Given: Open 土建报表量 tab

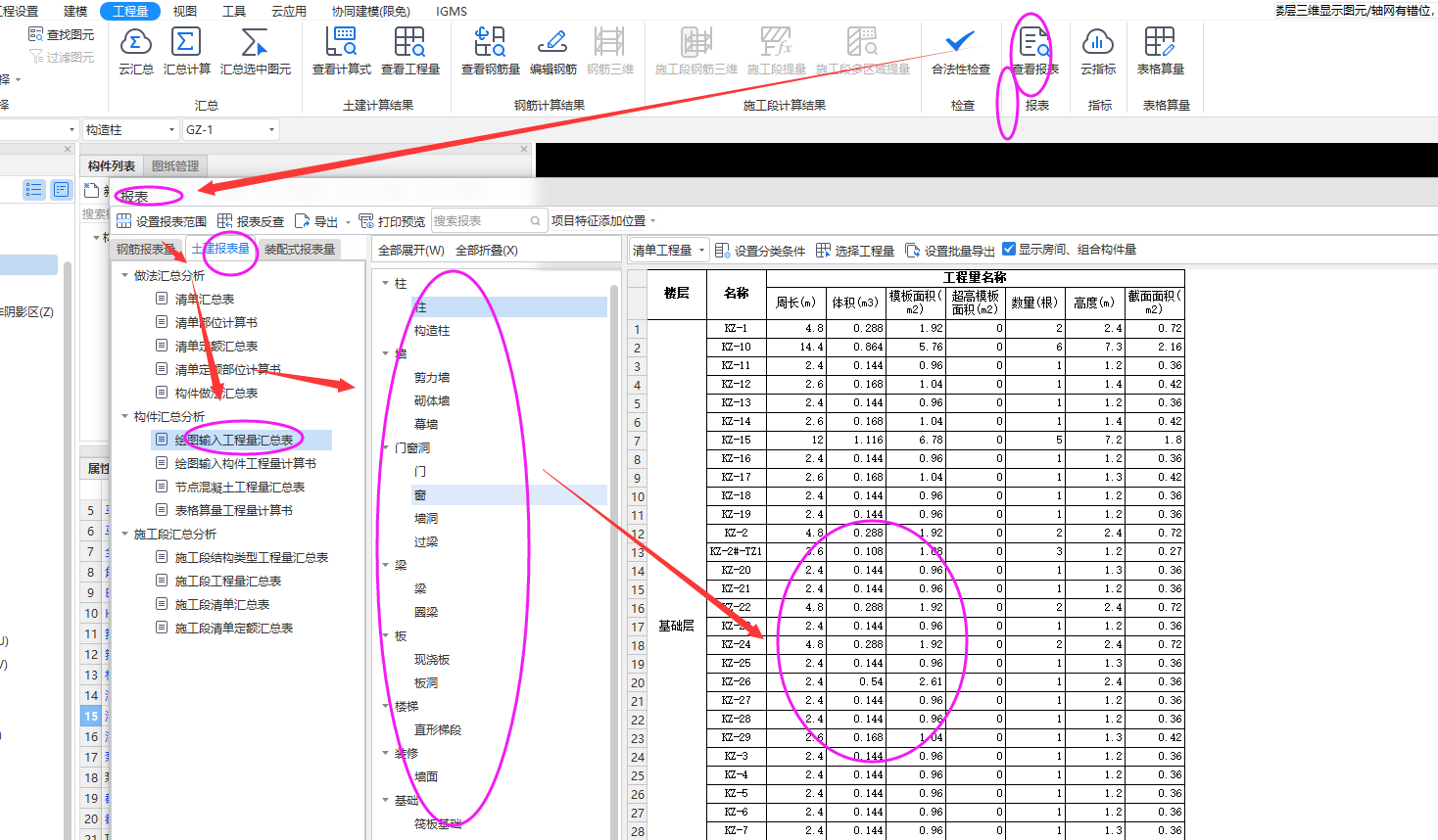Looking at the screenshot, I should click(x=221, y=249).
